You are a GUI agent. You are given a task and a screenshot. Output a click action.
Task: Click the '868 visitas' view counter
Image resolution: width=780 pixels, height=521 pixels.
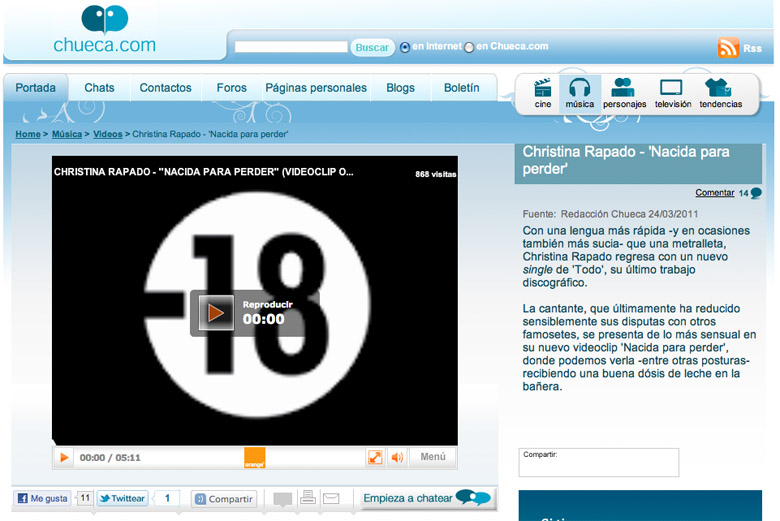(436, 174)
